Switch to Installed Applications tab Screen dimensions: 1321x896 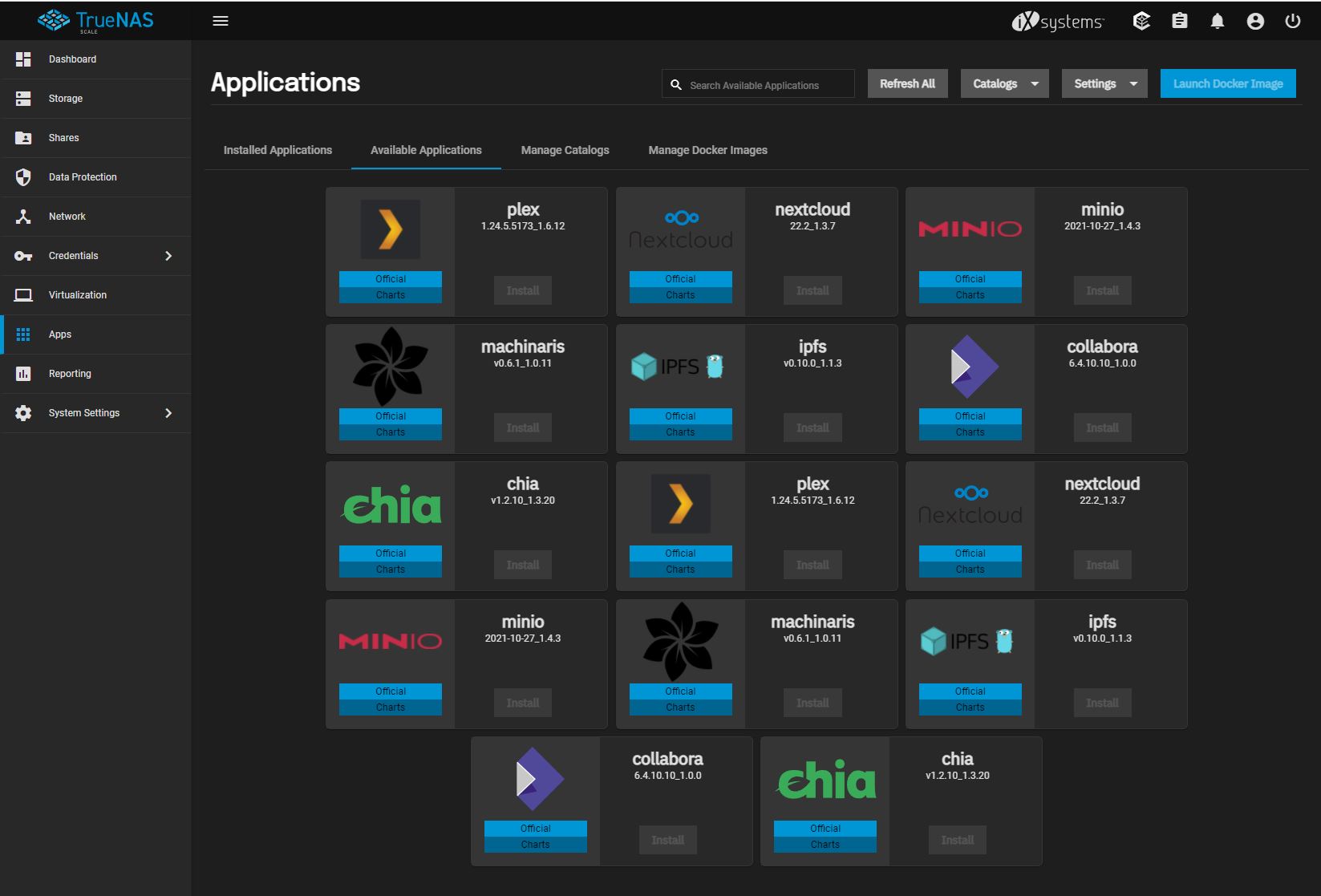(278, 150)
